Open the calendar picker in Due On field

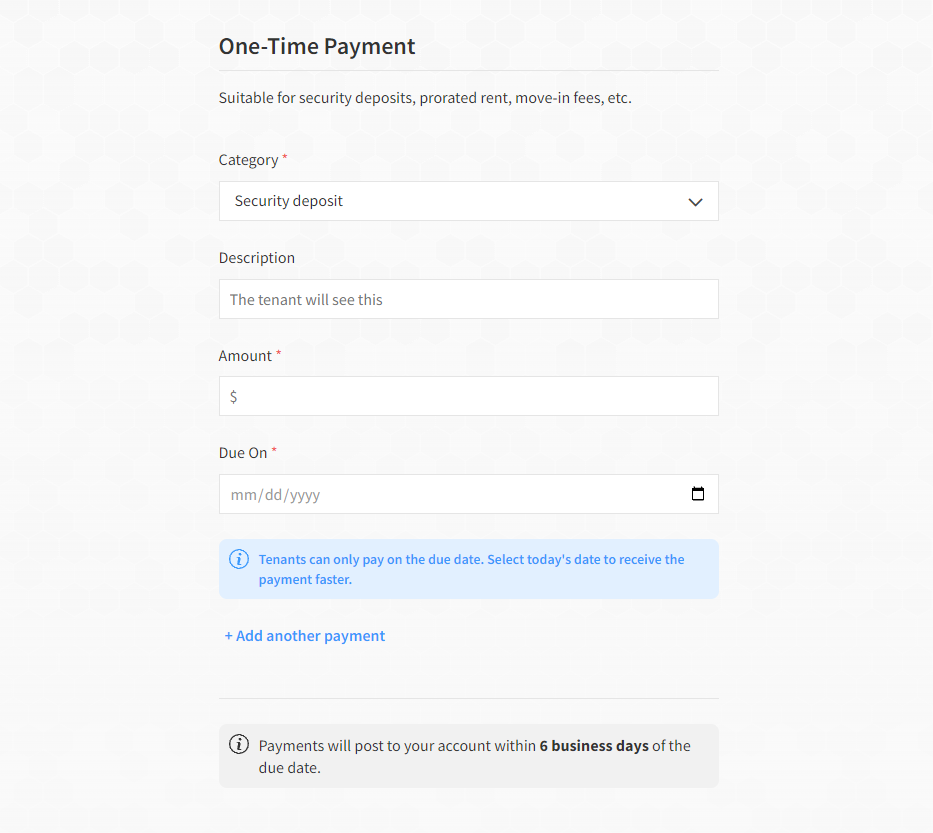pyautogui.click(x=697, y=494)
